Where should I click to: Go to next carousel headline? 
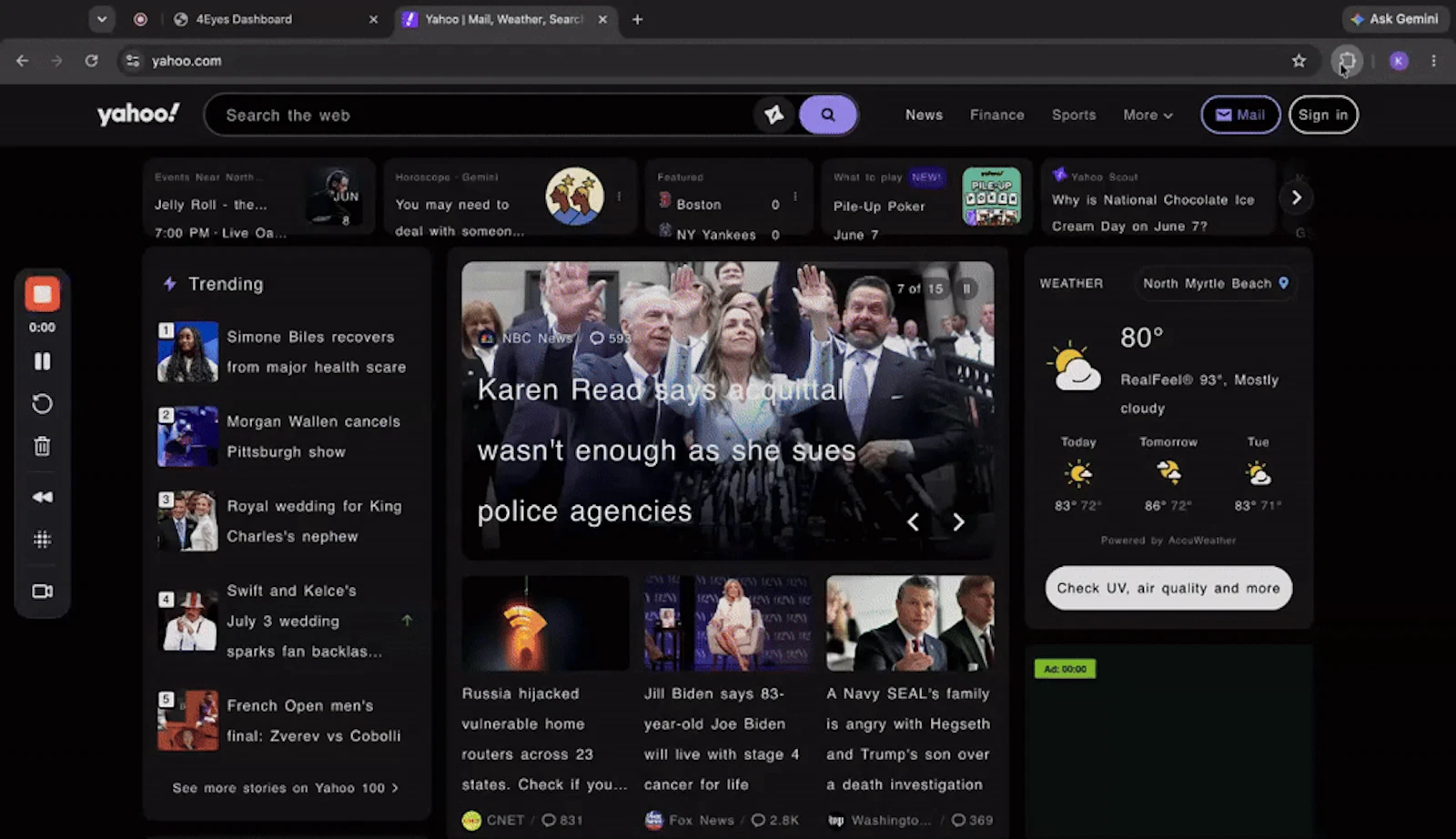[x=958, y=521]
